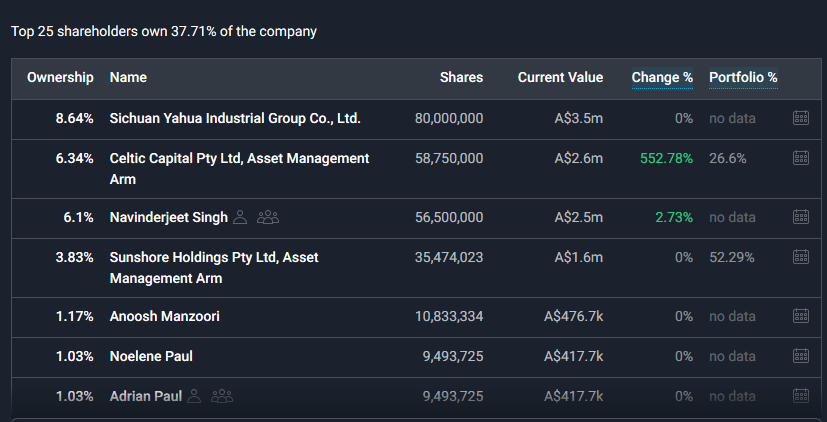
Task: Open calendar icon for Celtic Capital row
Action: tap(801, 158)
